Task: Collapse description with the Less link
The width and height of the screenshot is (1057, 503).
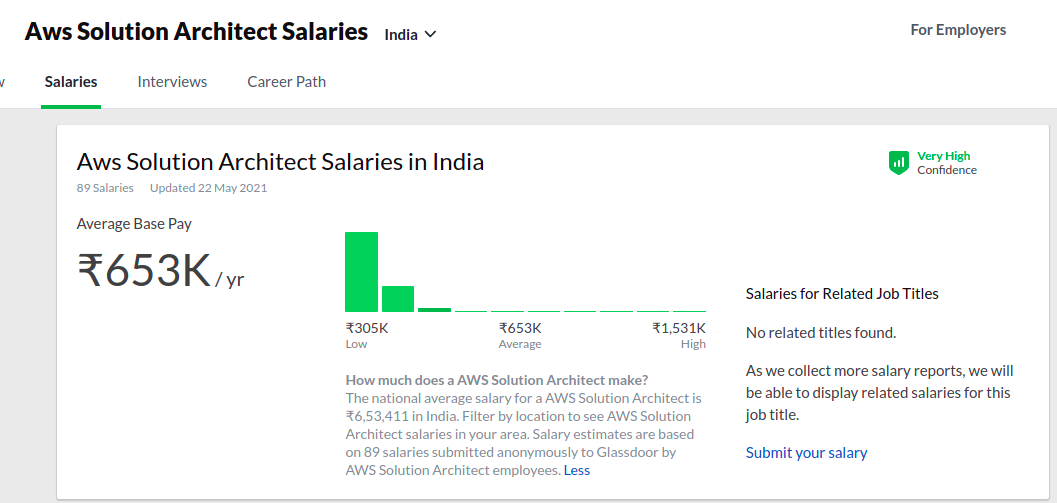Action: click(x=577, y=470)
